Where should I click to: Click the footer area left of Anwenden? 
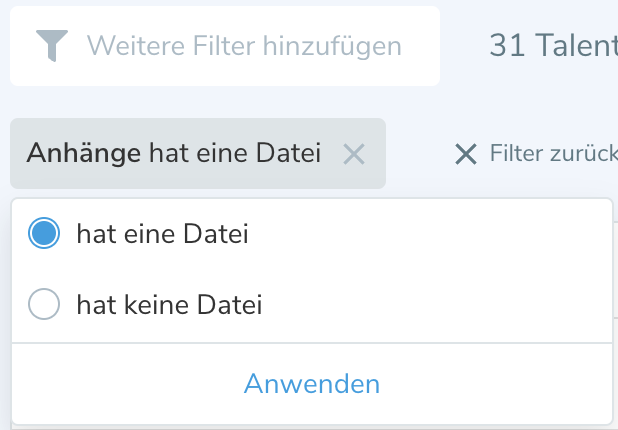click(120, 384)
